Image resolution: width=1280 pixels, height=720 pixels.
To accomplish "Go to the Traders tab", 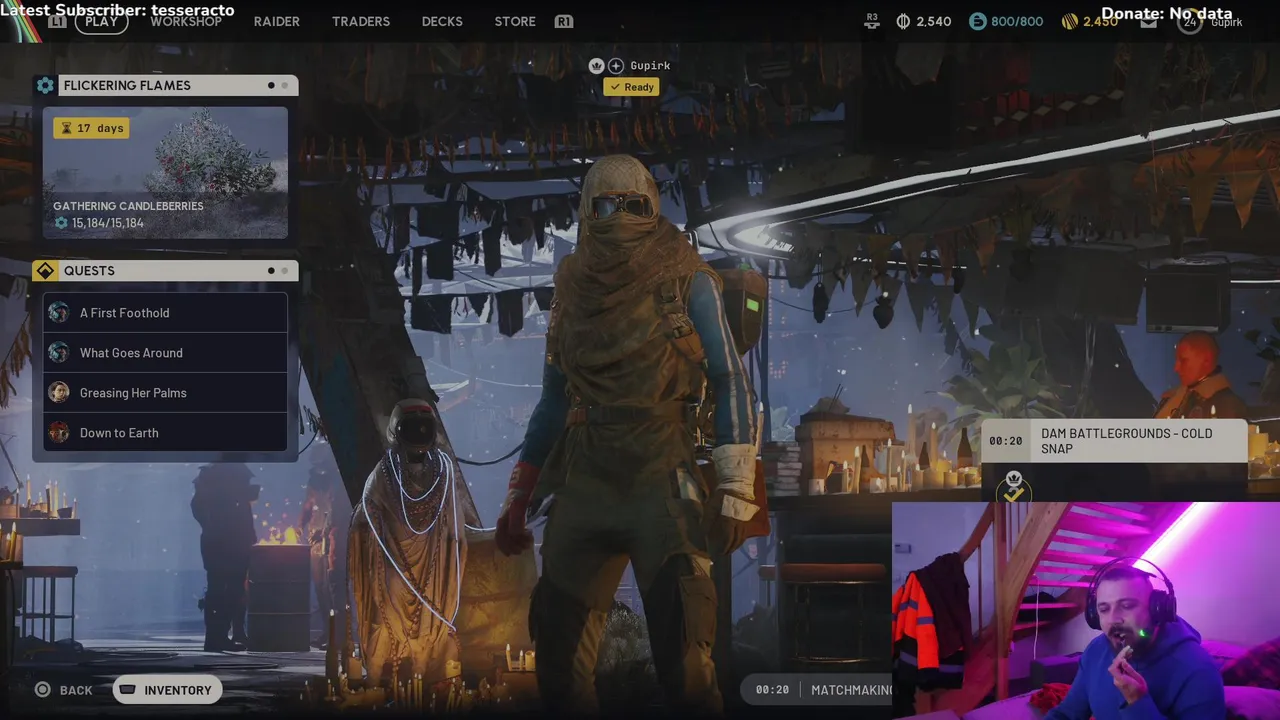I will [x=361, y=21].
